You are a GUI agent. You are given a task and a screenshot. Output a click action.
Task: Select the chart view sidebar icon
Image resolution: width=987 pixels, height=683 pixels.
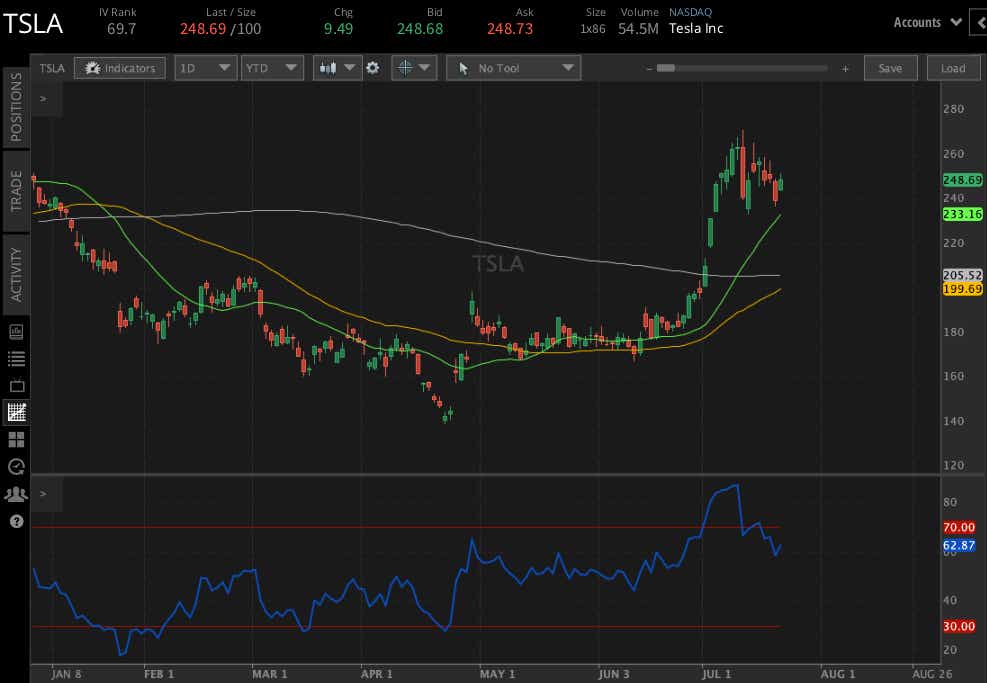[16, 412]
